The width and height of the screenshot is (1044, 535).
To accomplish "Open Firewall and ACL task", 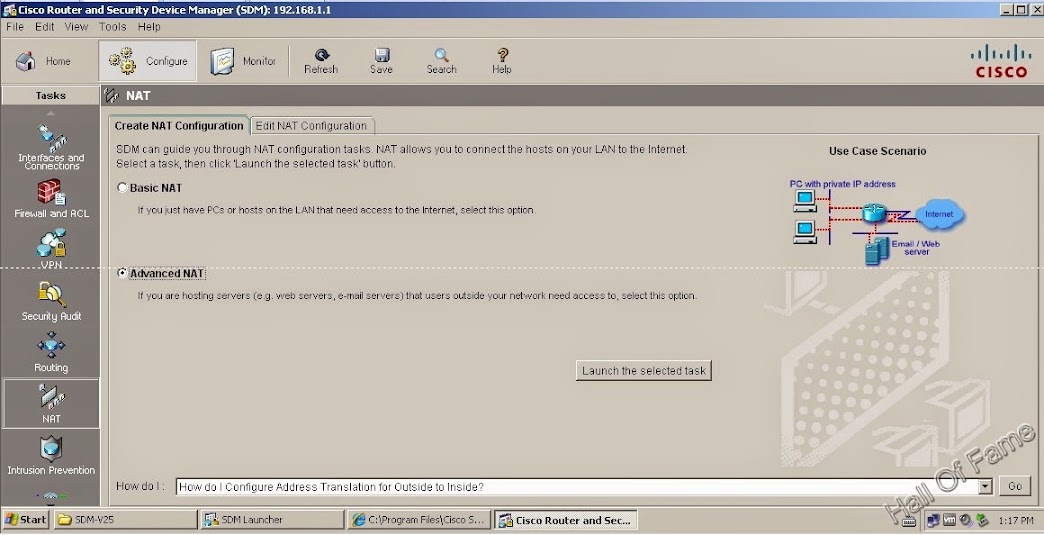I will coord(51,199).
